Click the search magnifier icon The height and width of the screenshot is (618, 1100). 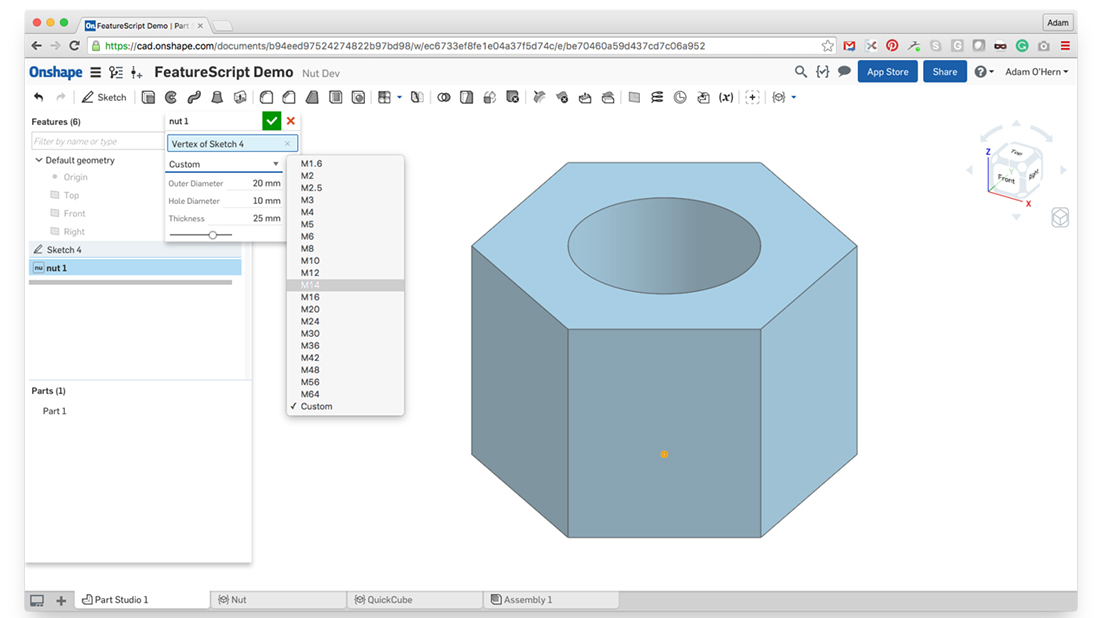point(800,72)
